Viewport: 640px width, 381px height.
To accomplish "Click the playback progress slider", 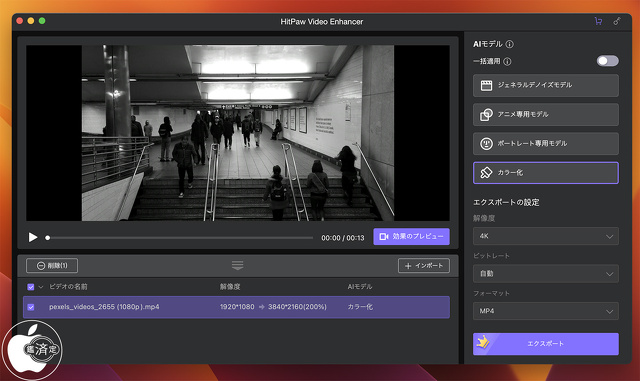I will pos(180,238).
